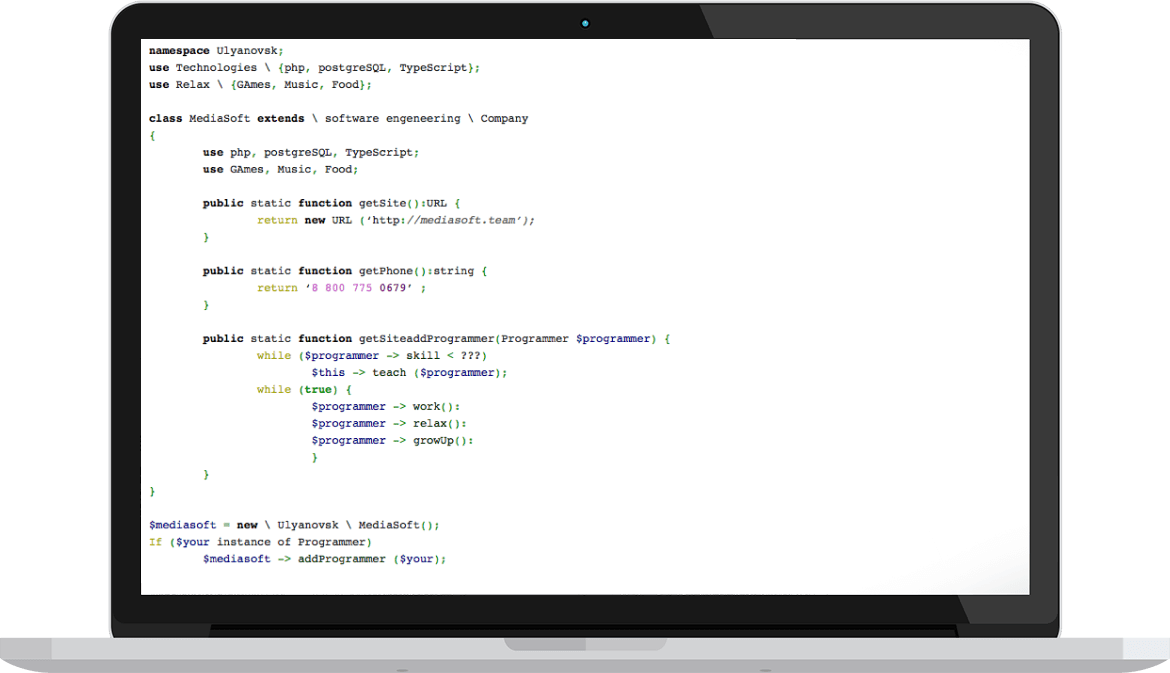This screenshot has width=1170, height=673.
Task: Click the 'use Relax' import line
Action: (x=260, y=84)
